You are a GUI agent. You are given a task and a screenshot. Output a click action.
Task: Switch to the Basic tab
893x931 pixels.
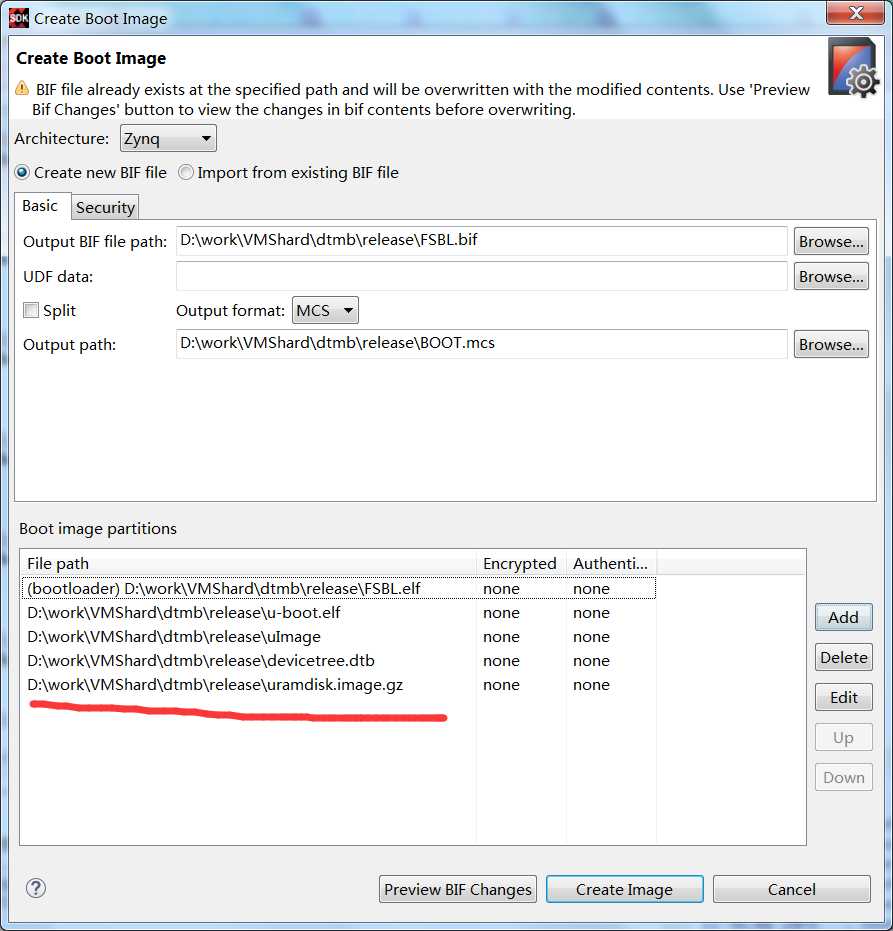(x=40, y=206)
